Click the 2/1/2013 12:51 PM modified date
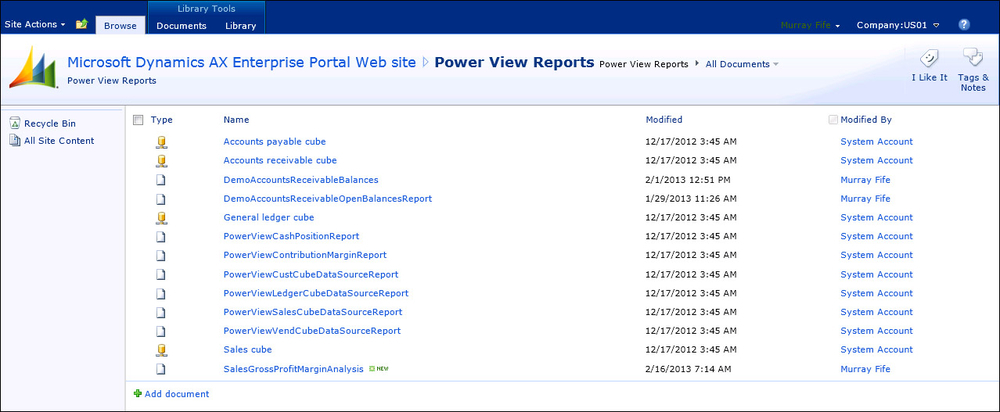1000x412 pixels. point(688,180)
